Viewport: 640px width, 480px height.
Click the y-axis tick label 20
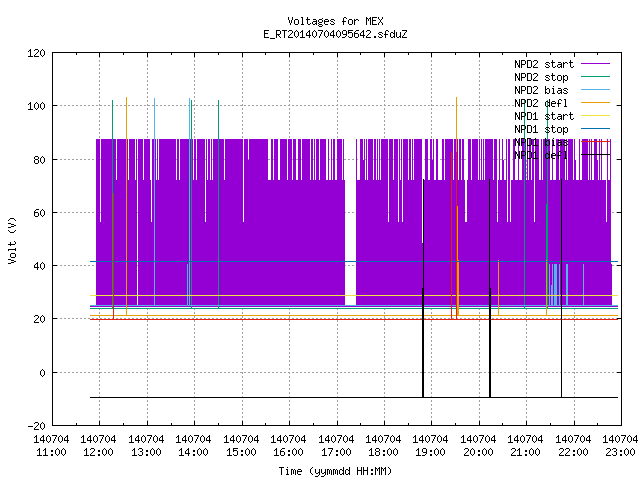point(39,320)
